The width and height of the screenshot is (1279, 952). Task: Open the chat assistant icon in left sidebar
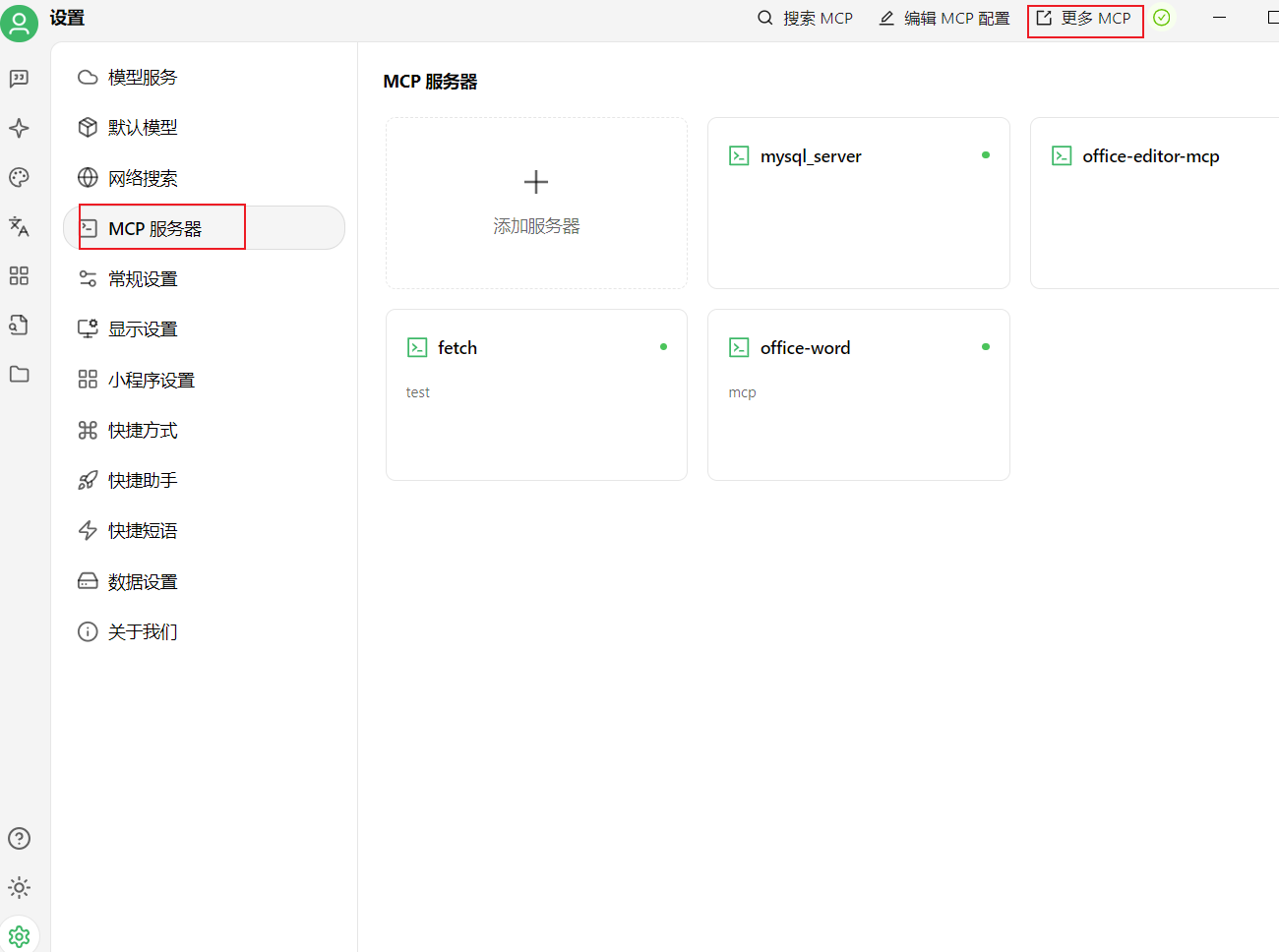pyautogui.click(x=19, y=79)
